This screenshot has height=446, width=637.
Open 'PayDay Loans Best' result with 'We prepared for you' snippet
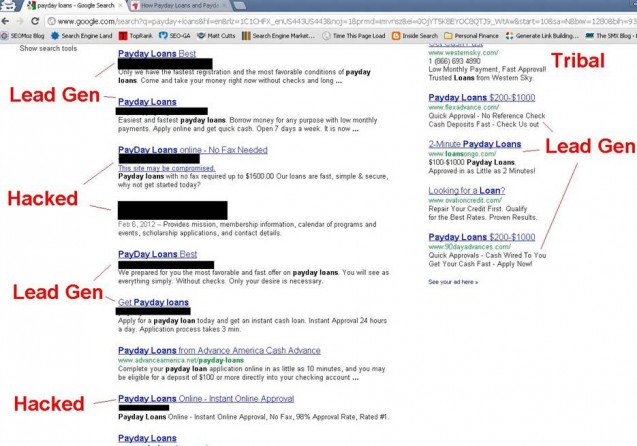157,254
